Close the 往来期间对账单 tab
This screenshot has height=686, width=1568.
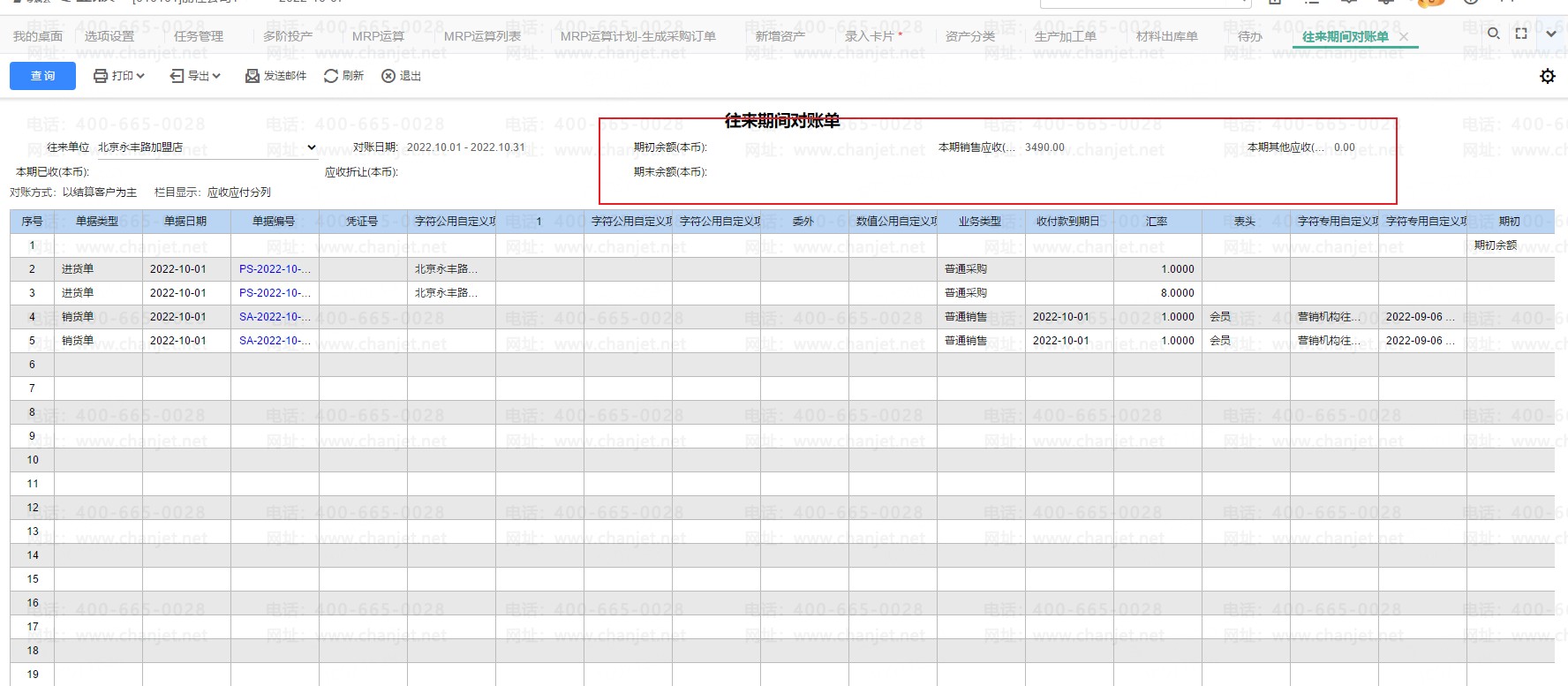pyautogui.click(x=1404, y=36)
